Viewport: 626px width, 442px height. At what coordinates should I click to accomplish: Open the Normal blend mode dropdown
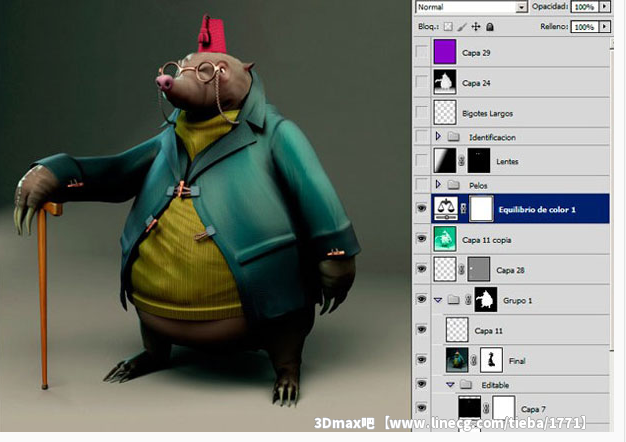click(521, 7)
